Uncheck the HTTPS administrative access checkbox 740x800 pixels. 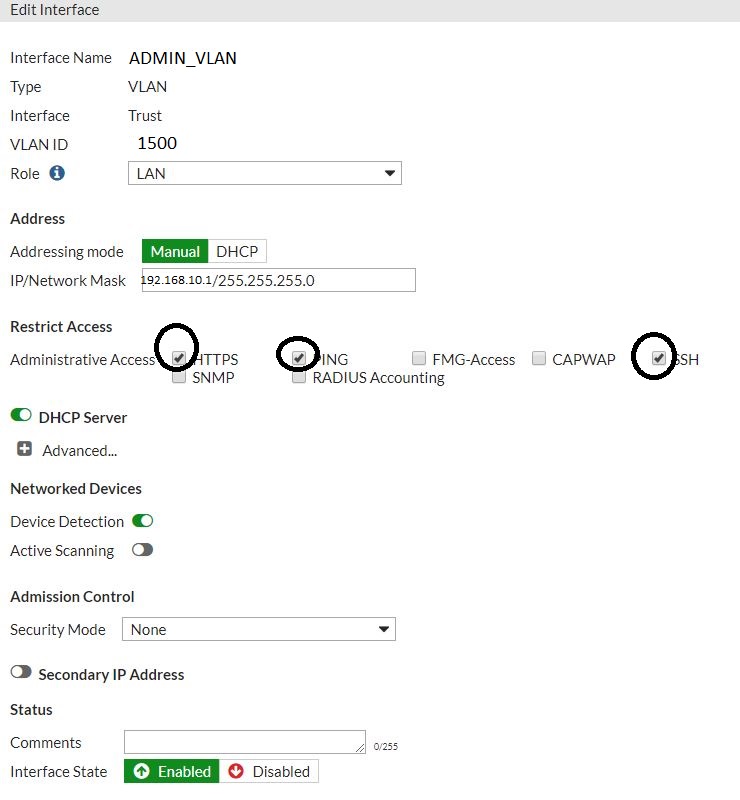[x=178, y=358]
